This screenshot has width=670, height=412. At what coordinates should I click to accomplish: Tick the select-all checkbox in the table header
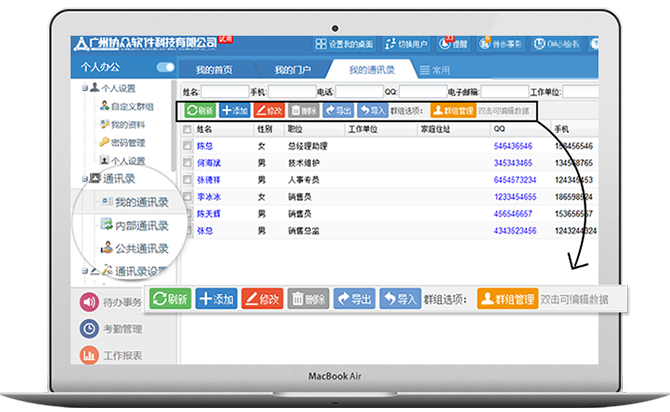point(187,129)
